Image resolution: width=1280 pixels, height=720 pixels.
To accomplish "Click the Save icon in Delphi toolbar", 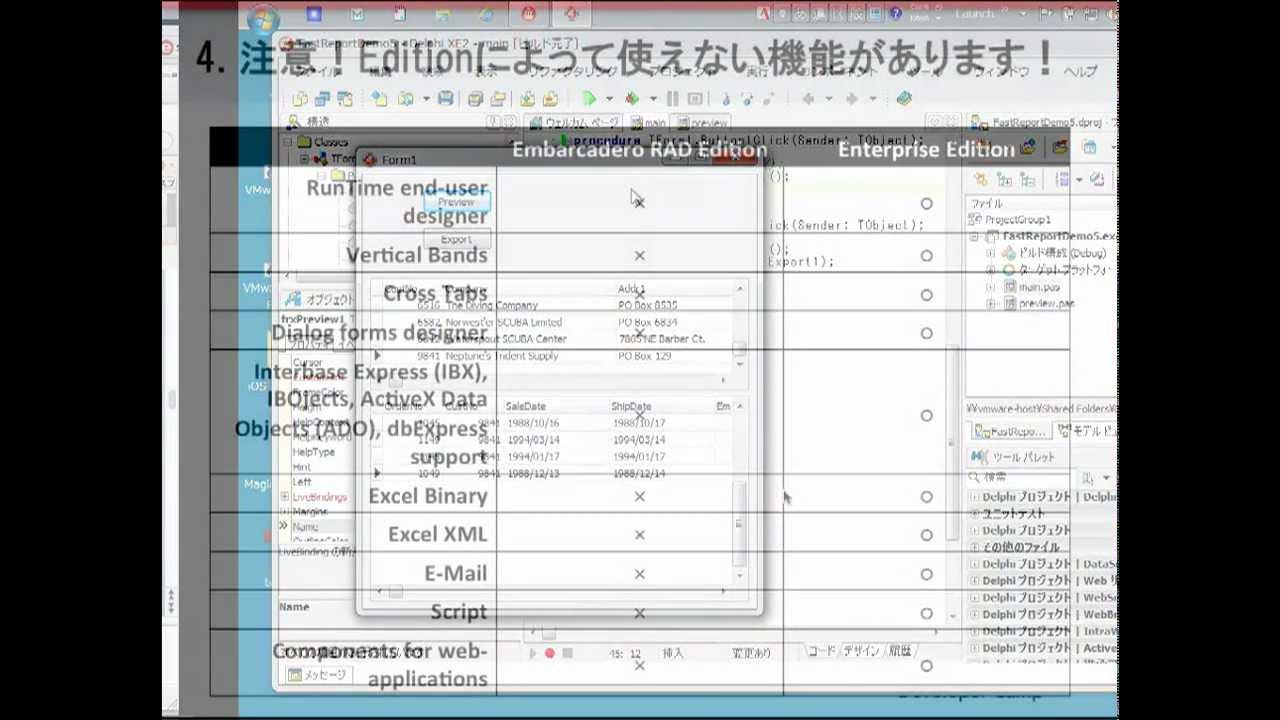I will [446, 99].
